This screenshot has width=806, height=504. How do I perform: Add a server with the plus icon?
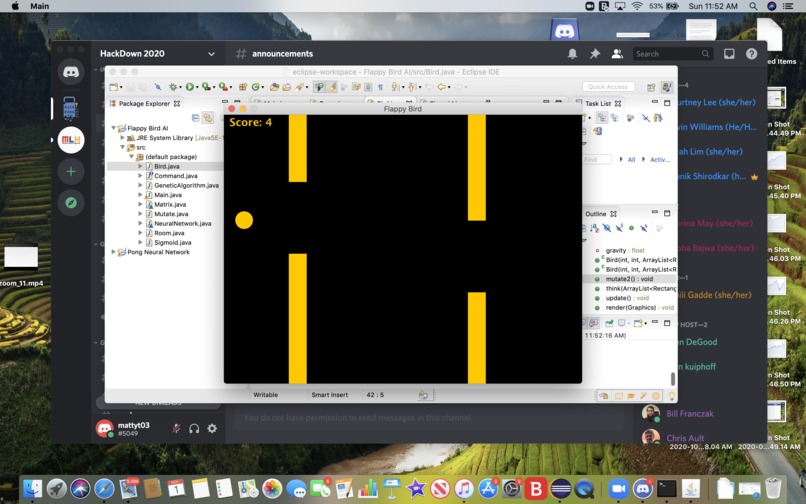(71, 171)
